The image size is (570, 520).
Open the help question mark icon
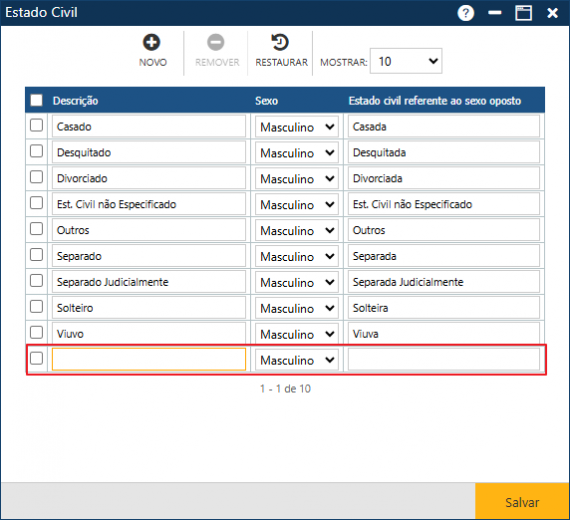pyautogui.click(x=466, y=13)
